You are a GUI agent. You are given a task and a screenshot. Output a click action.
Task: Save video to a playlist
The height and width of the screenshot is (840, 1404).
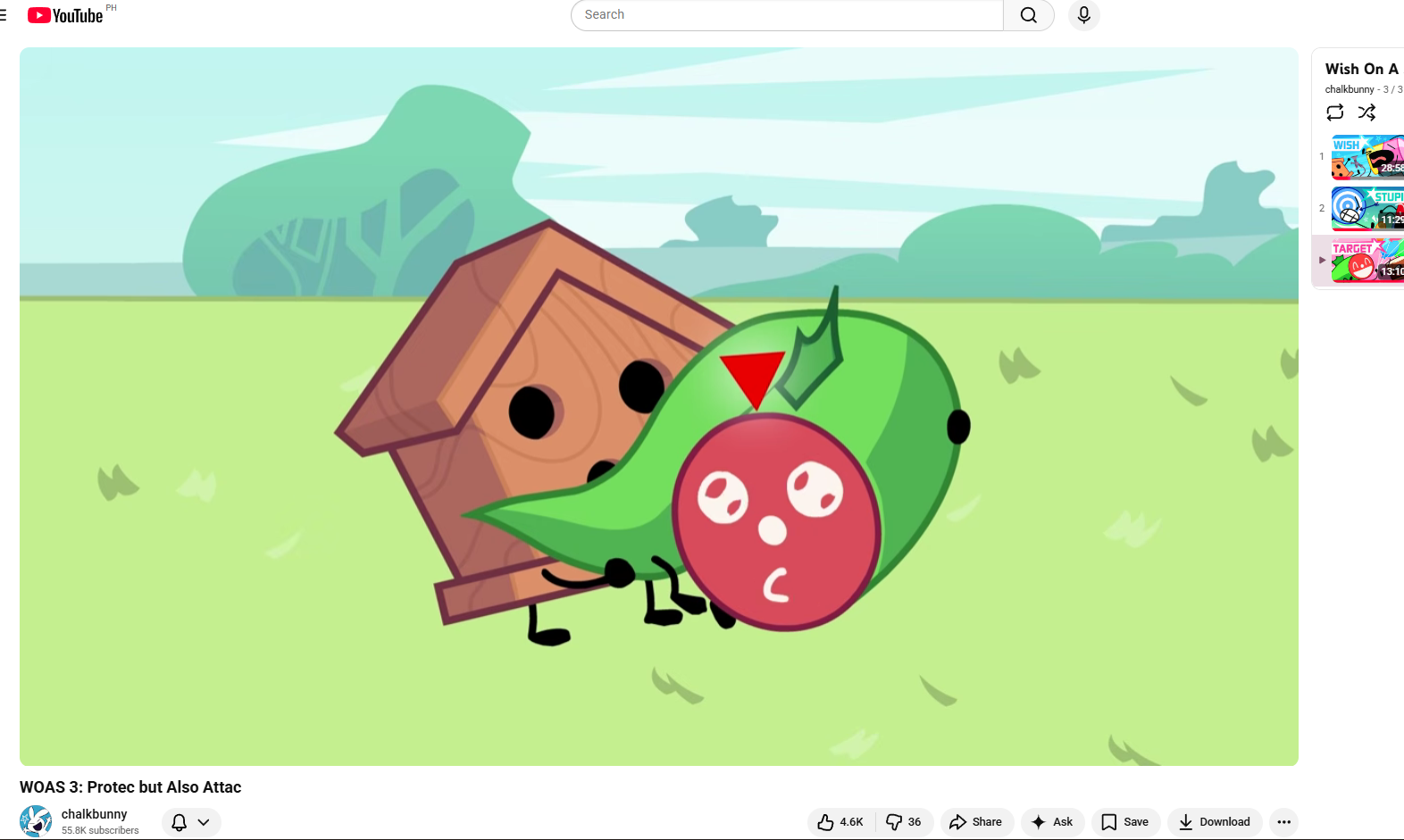[x=1125, y=822]
